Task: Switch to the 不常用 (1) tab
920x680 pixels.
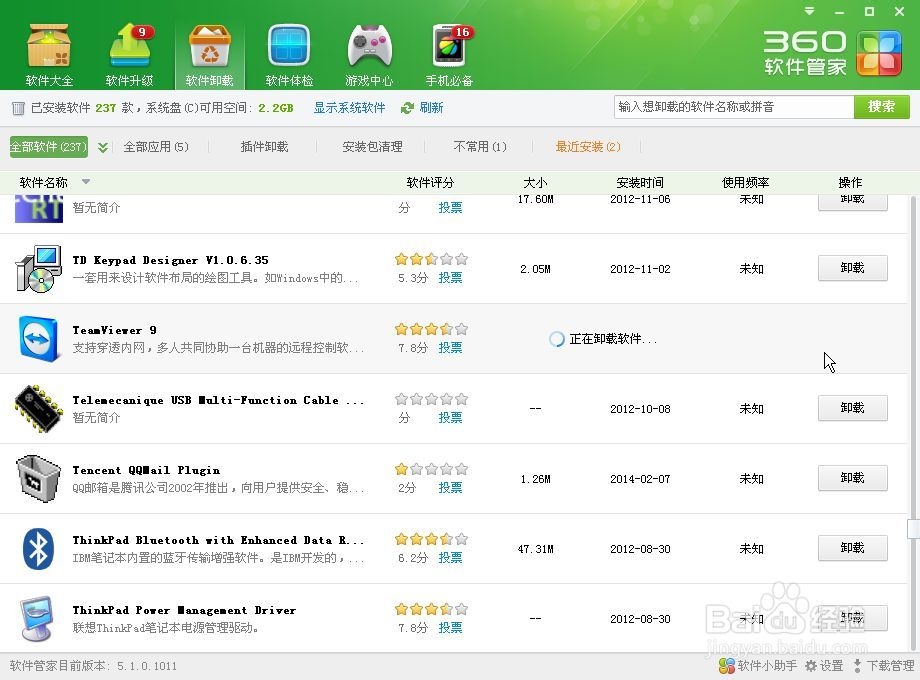Action: click(x=480, y=147)
